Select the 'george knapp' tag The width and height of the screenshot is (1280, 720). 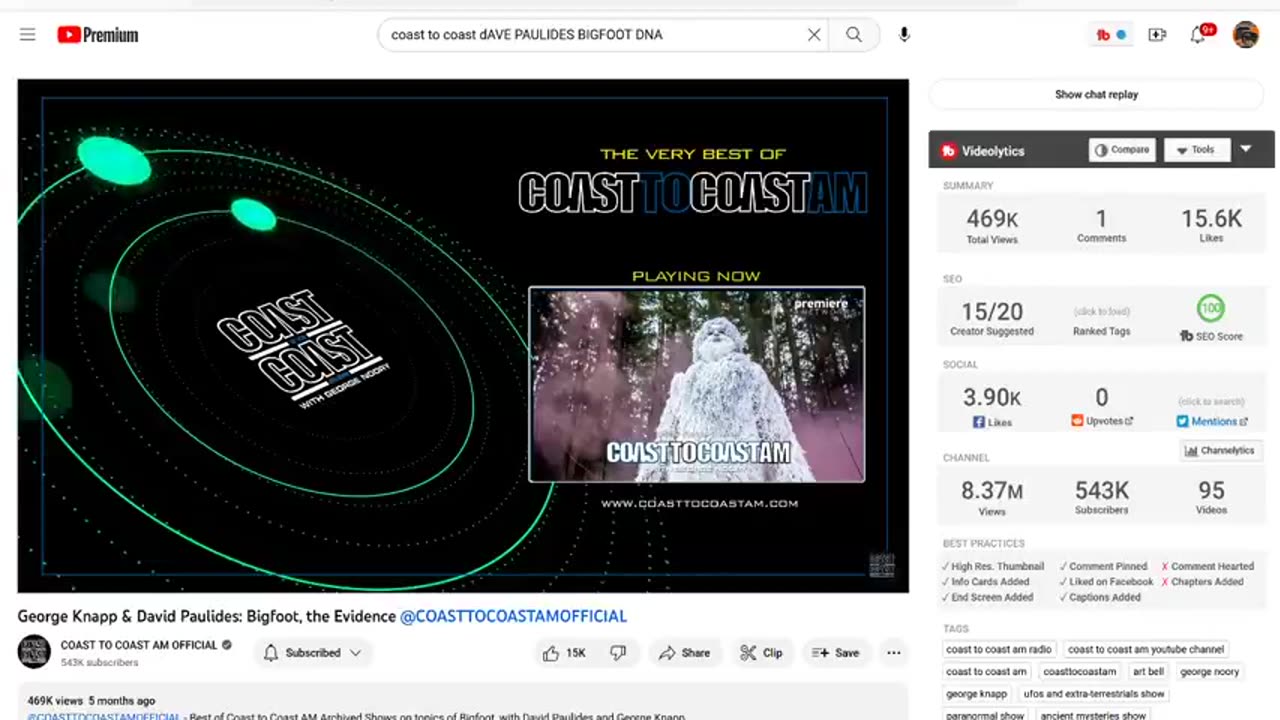tap(976, 693)
